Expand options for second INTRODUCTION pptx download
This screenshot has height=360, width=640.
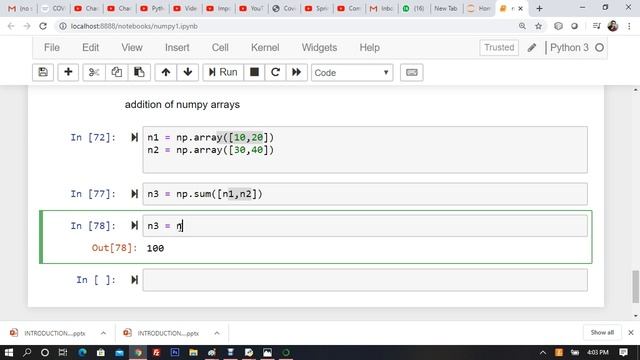[x=217, y=333]
